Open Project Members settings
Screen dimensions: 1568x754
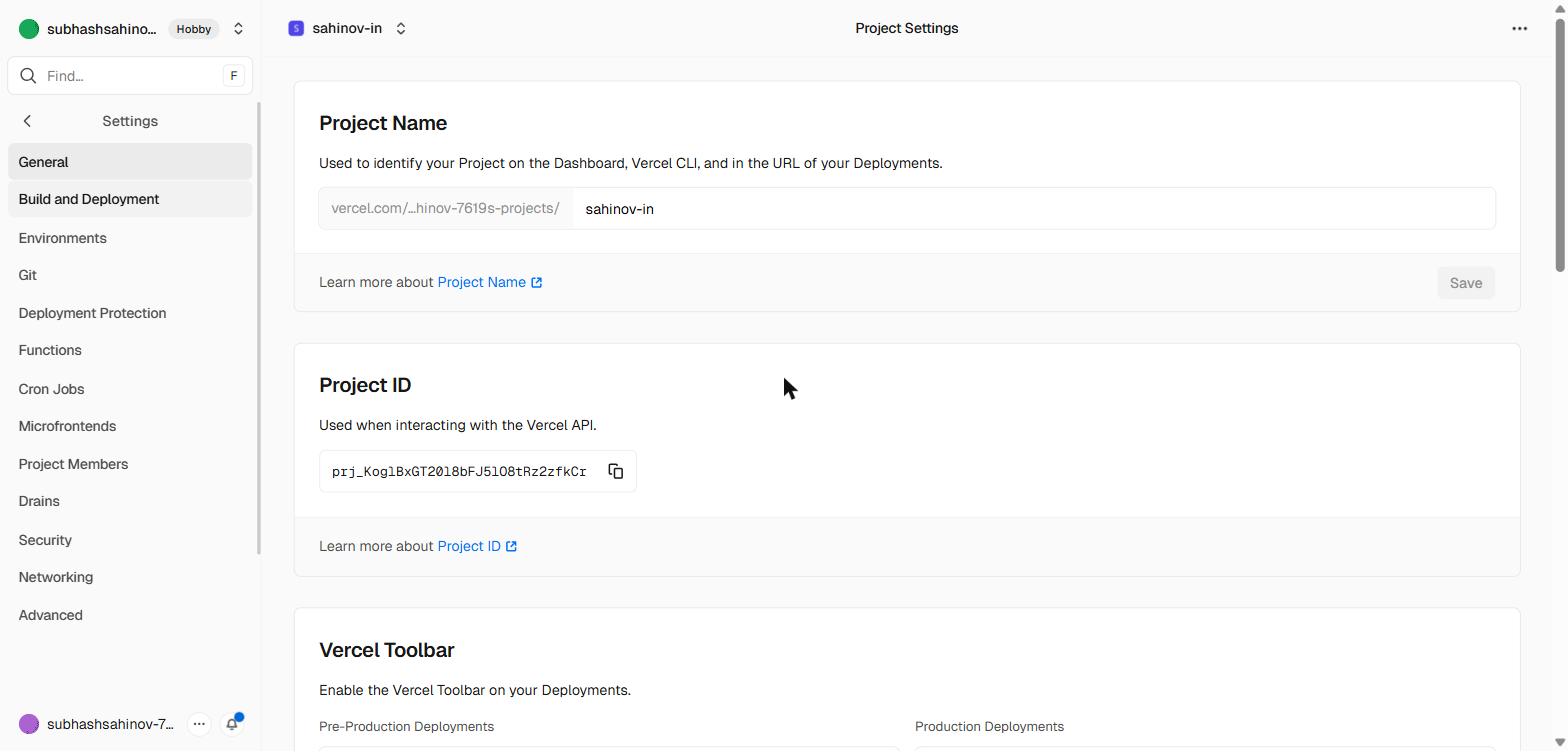(x=130, y=464)
